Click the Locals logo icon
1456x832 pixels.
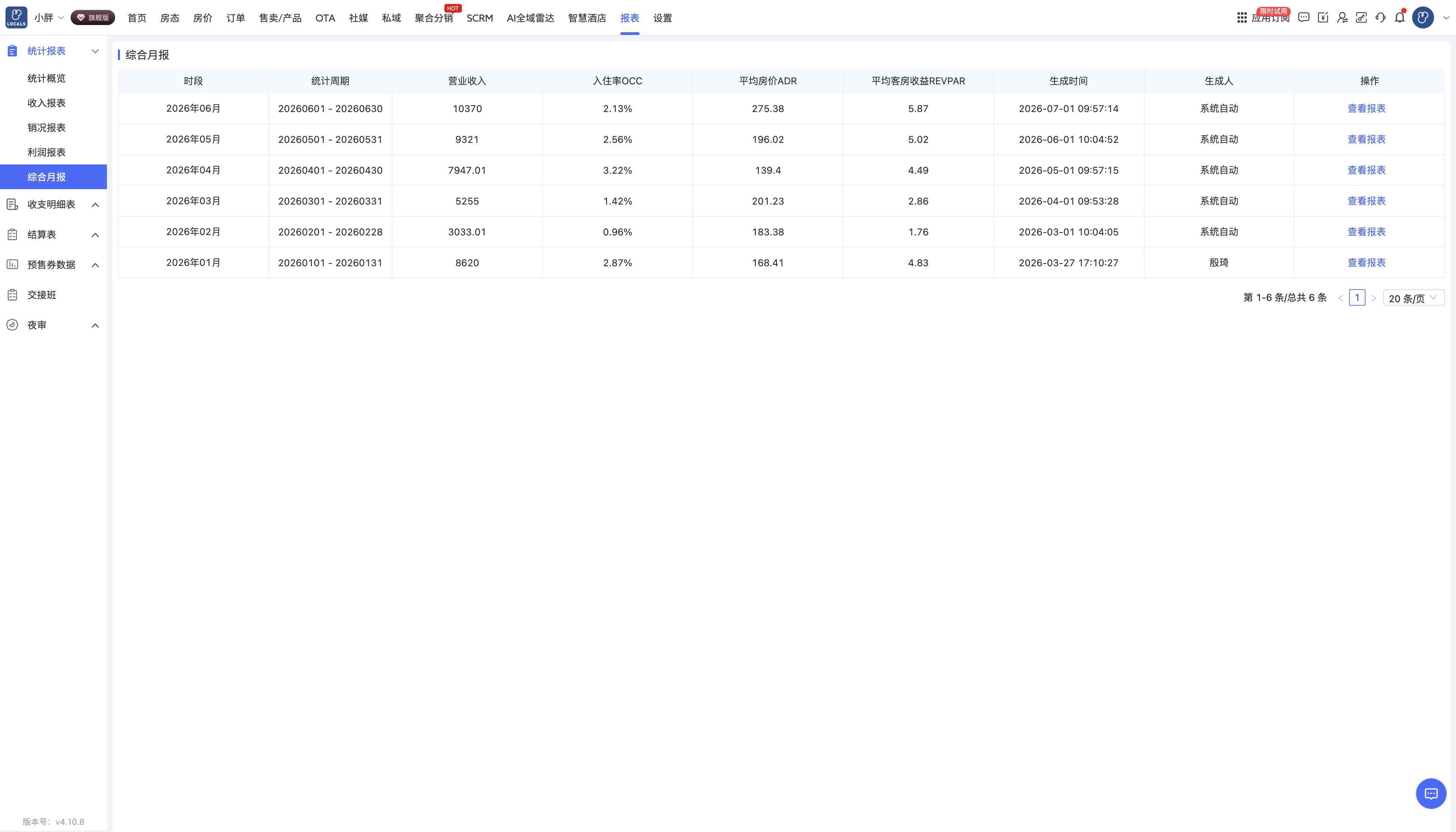pyautogui.click(x=16, y=18)
